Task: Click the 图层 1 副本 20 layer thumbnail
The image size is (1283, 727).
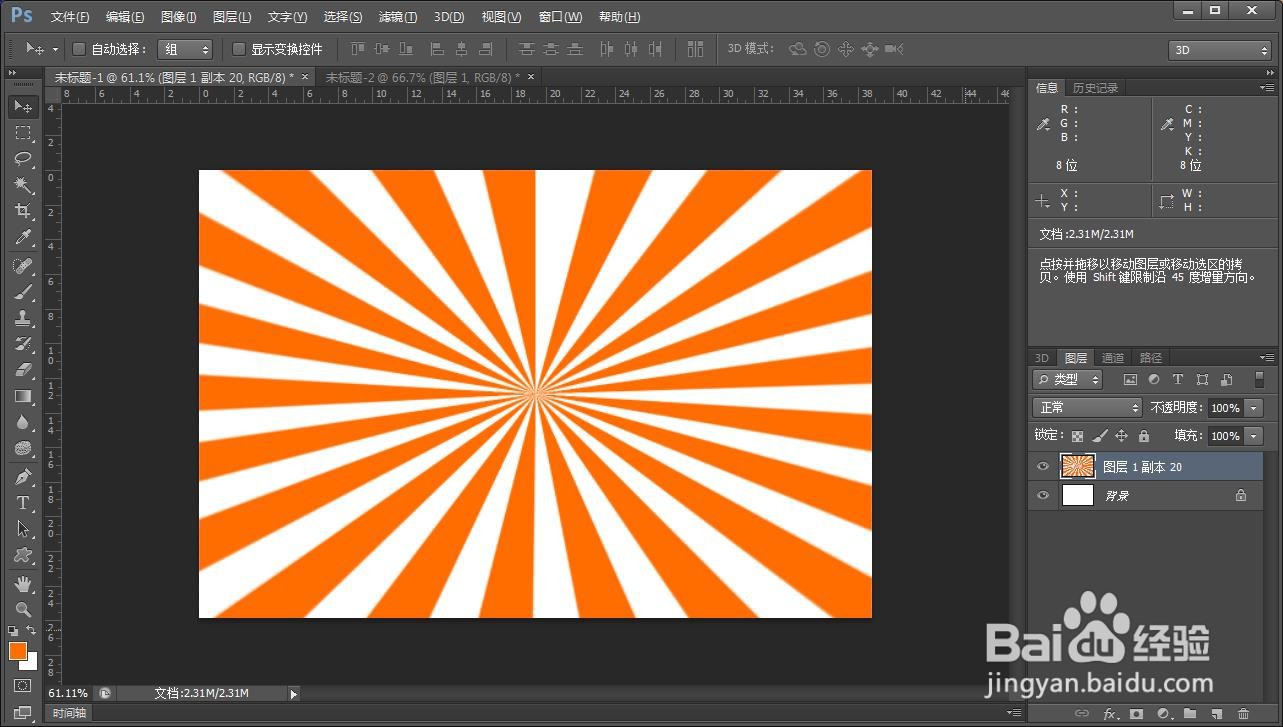Action: (1078, 466)
